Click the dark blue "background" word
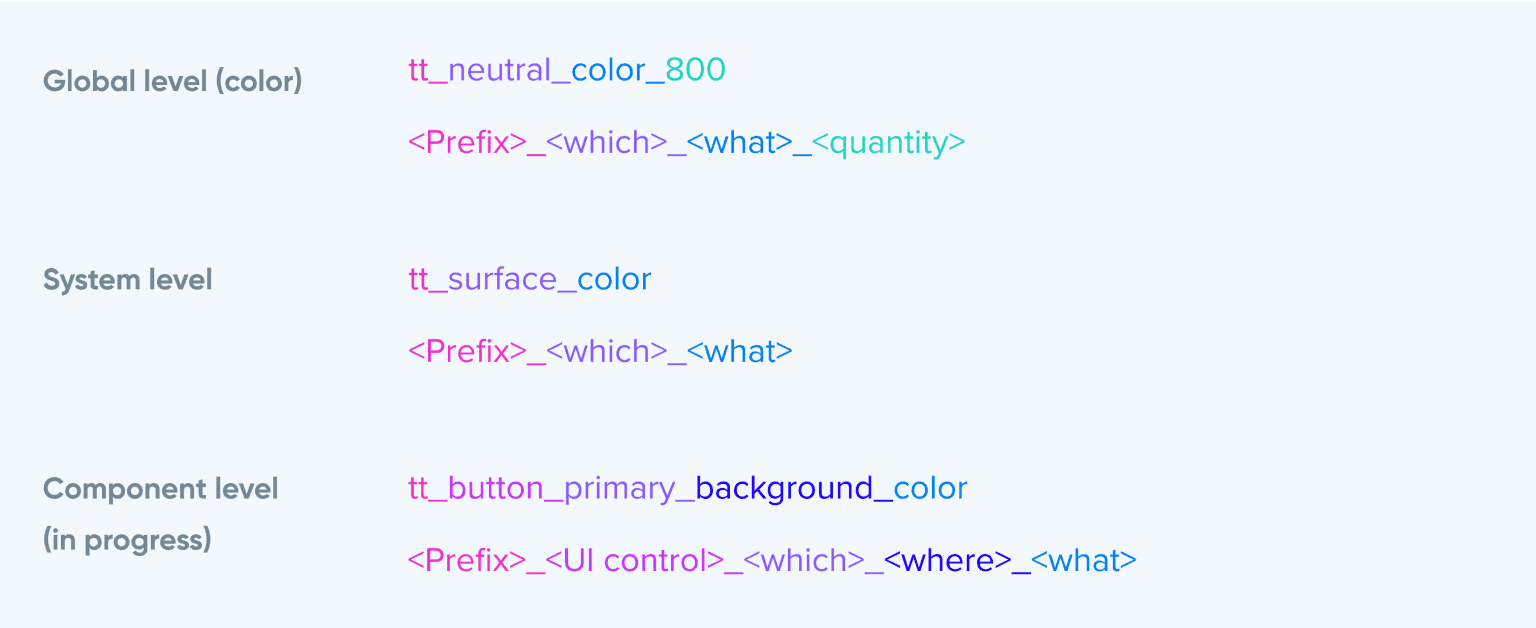The image size is (1536, 628). click(784, 489)
